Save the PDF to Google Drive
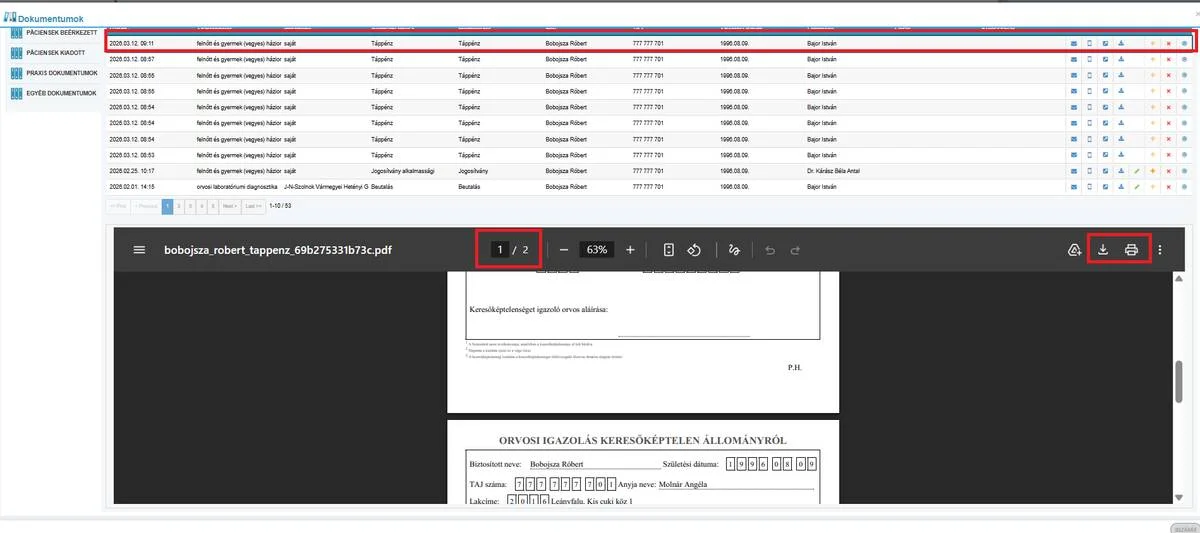1200x533 pixels. pyautogui.click(x=1074, y=250)
